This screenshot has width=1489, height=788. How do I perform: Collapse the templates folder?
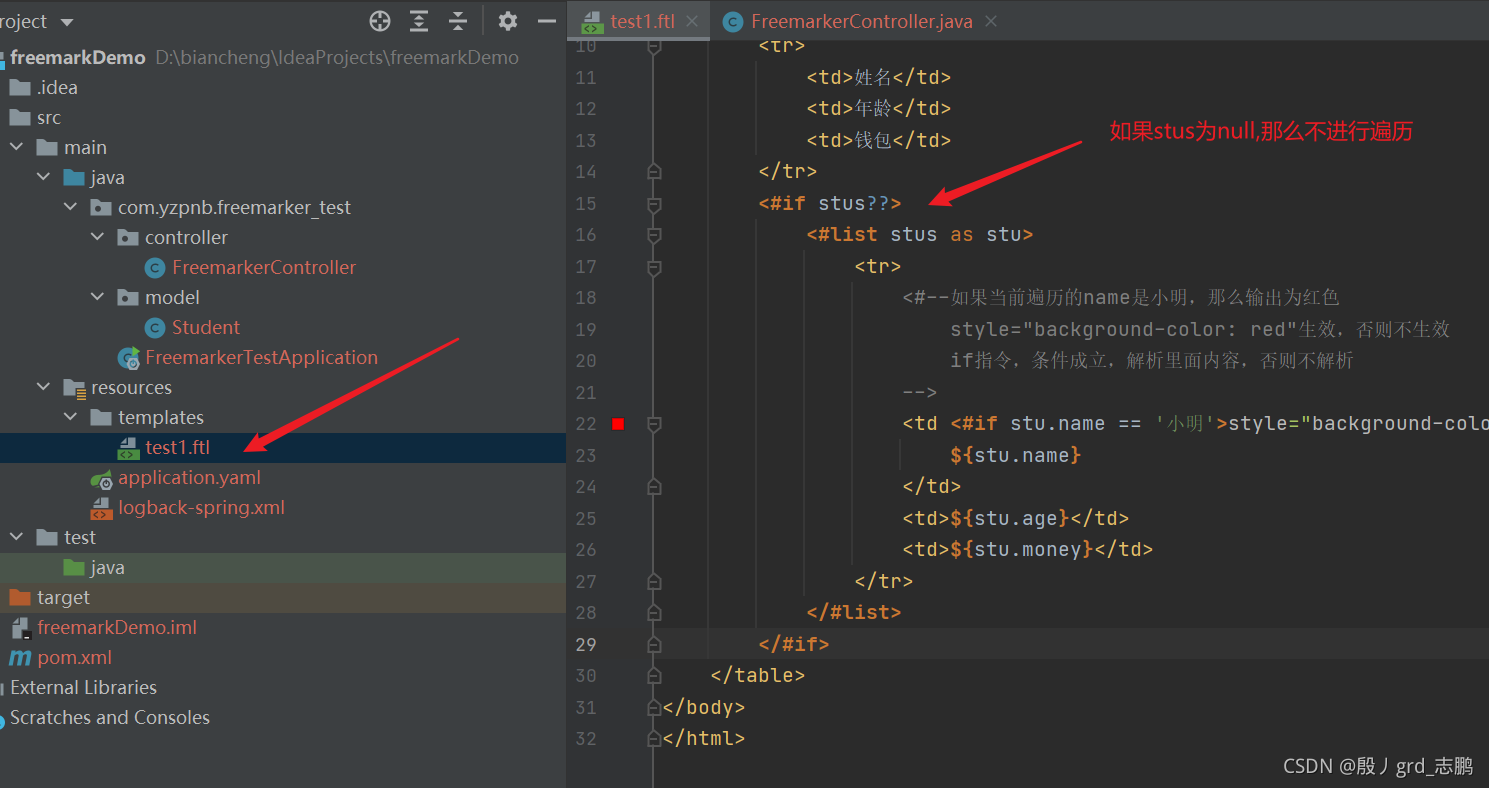pos(71,417)
